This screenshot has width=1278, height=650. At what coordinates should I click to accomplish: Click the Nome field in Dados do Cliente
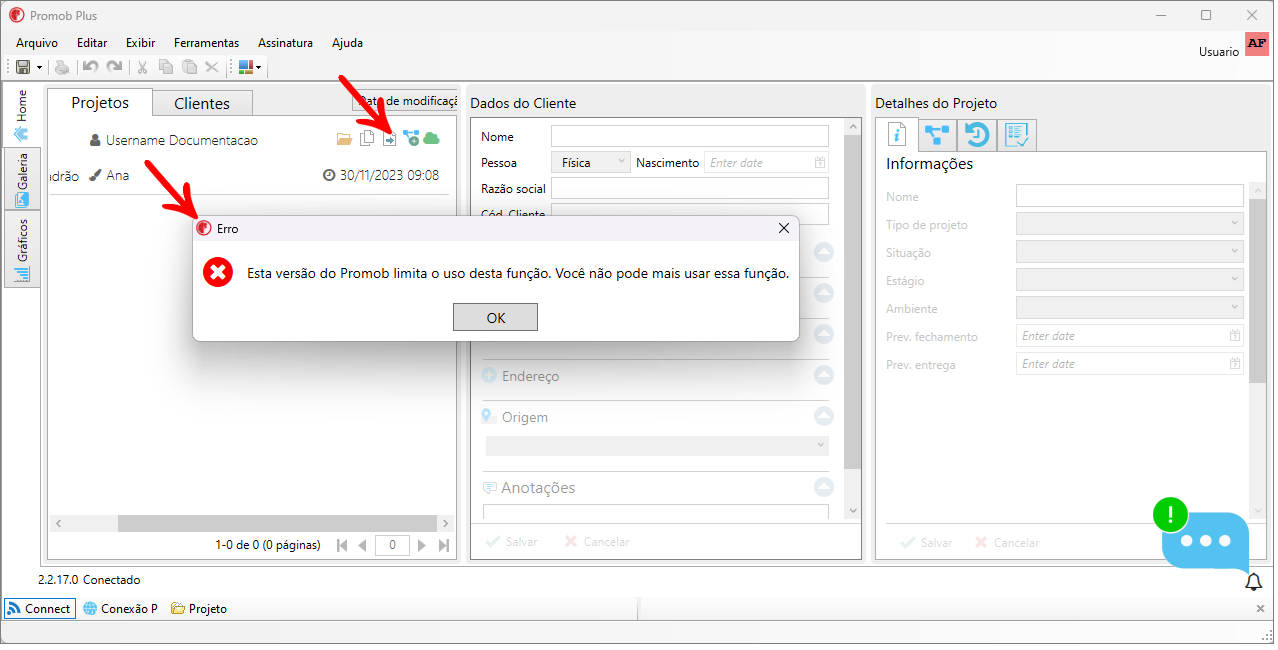690,136
